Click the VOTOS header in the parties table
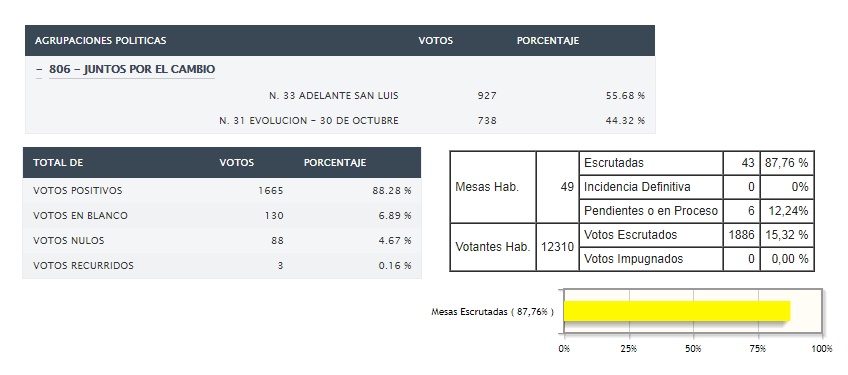The height and width of the screenshot is (375, 848). (x=435, y=41)
